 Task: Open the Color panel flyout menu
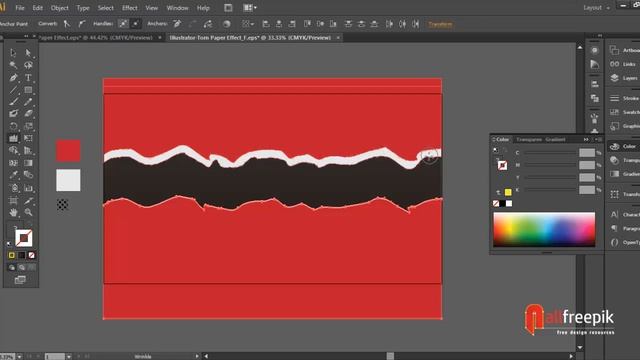click(599, 140)
